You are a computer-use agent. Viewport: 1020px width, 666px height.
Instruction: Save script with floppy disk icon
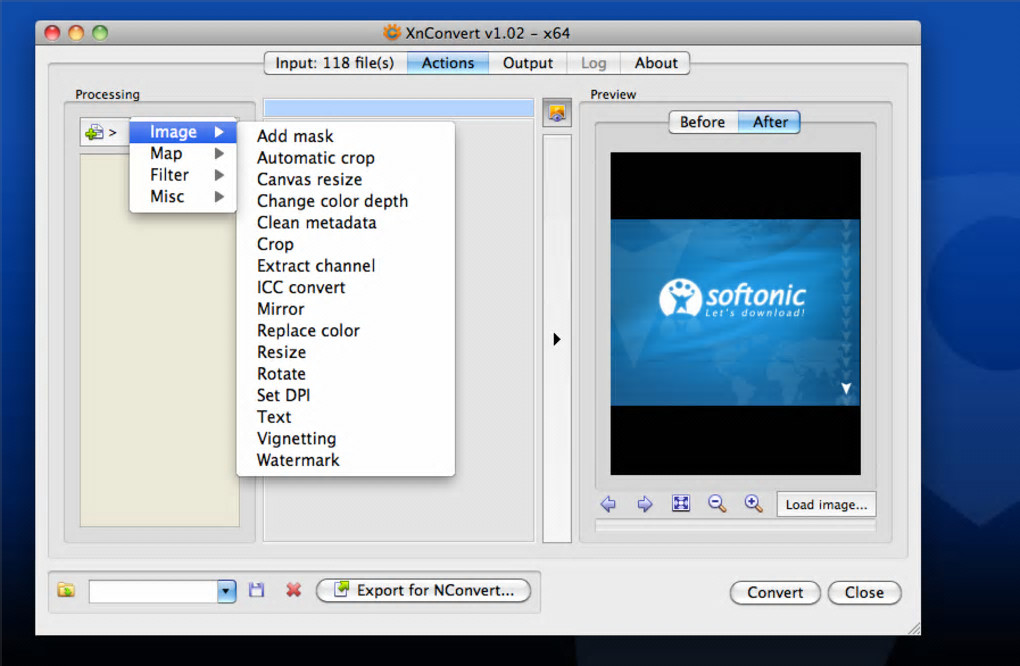[x=257, y=590]
